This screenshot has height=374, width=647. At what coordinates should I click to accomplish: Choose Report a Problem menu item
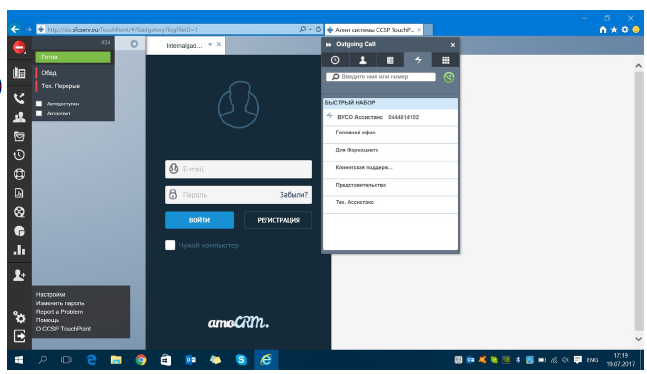59,312
